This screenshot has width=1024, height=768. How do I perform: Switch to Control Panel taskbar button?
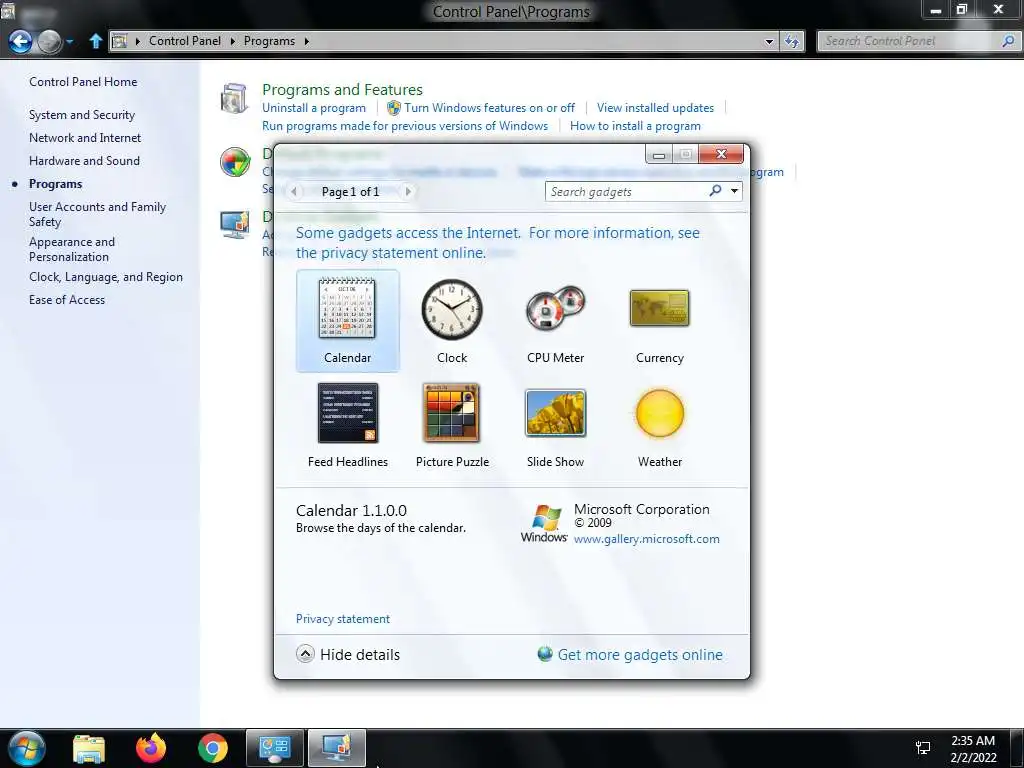pyautogui.click(x=274, y=748)
